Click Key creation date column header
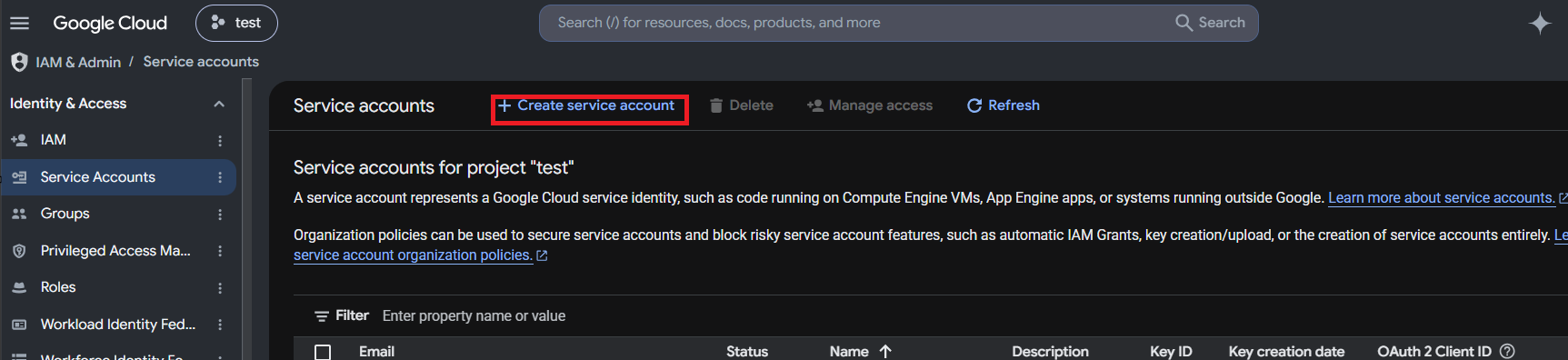The height and width of the screenshot is (360, 1568). tap(1286, 352)
